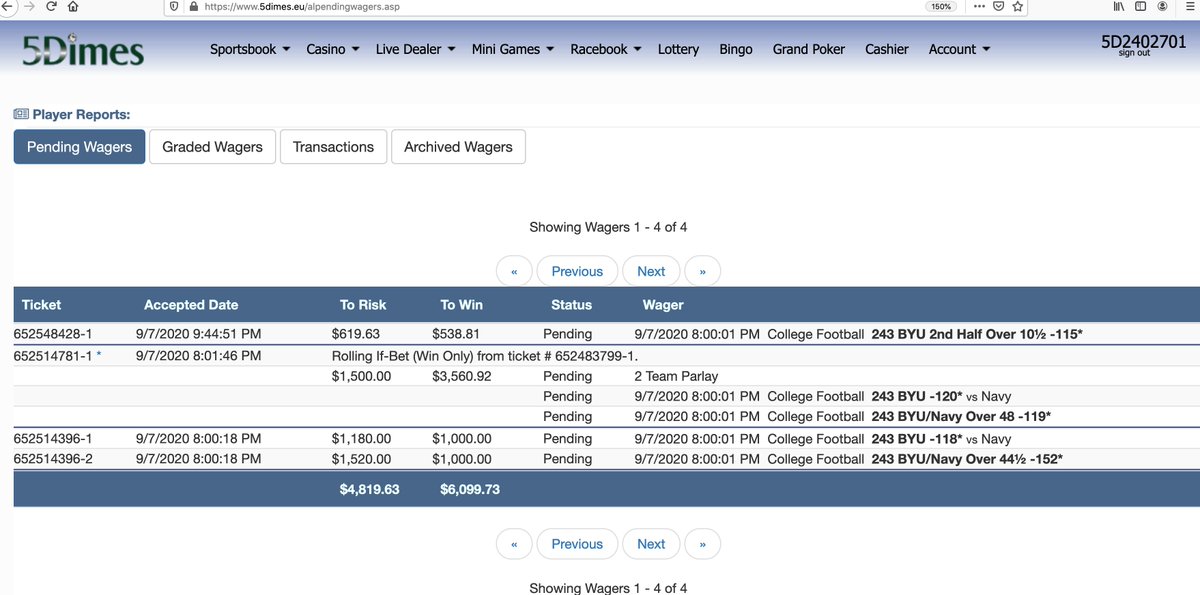The height and width of the screenshot is (595, 1200).
Task: Expand the Mini Games dropdown
Action: pos(513,49)
